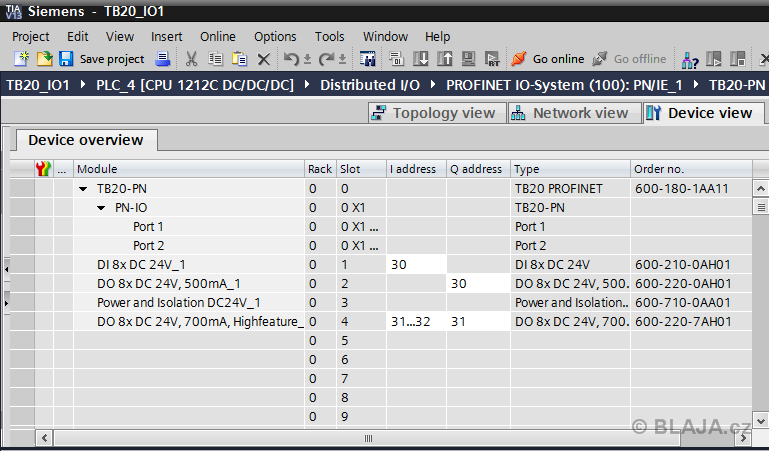Image resolution: width=769 pixels, height=451 pixels.
Task: Switch to the Topology view tab
Action: [437, 113]
